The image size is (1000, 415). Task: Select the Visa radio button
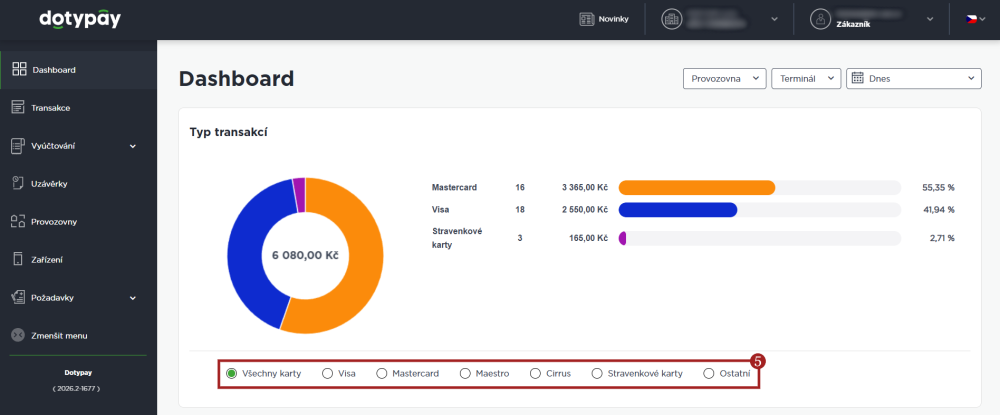(328, 374)
